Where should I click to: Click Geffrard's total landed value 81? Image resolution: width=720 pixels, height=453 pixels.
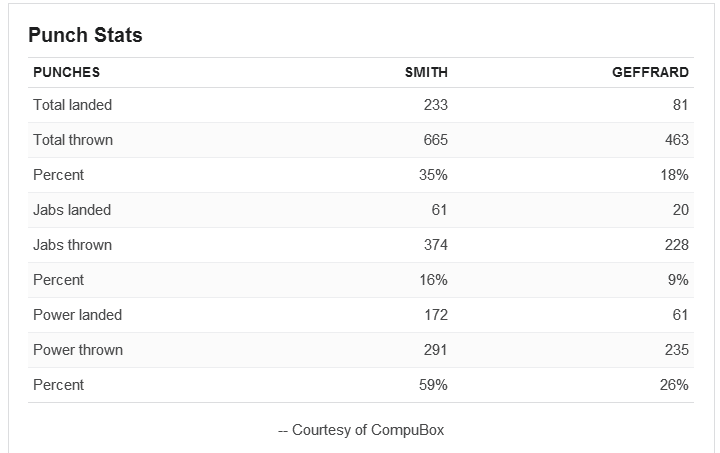681,105
